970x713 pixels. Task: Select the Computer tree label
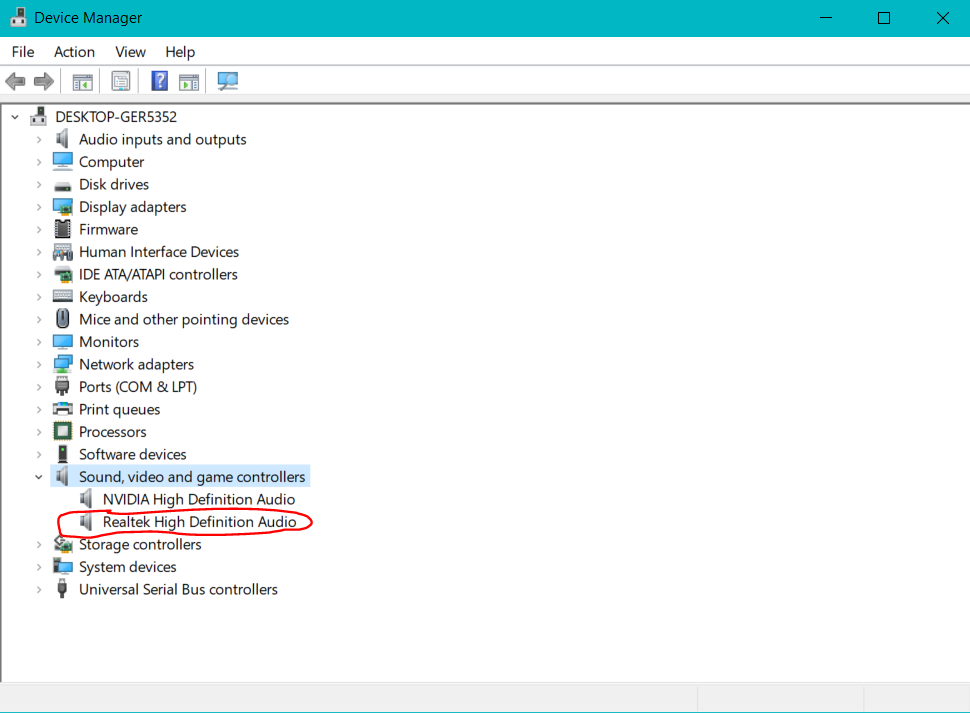pos(111,162)
